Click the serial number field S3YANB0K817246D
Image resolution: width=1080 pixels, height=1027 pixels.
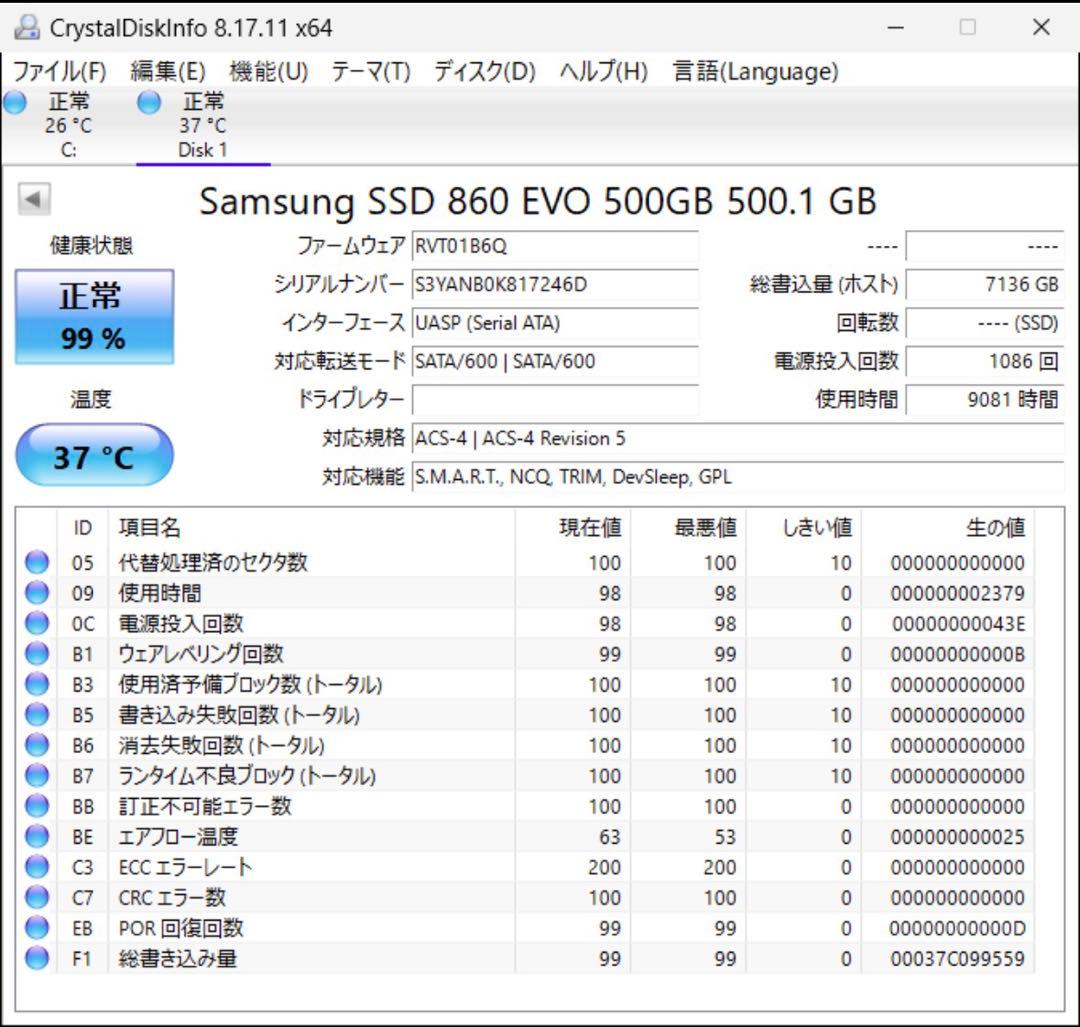click(555, 284)
